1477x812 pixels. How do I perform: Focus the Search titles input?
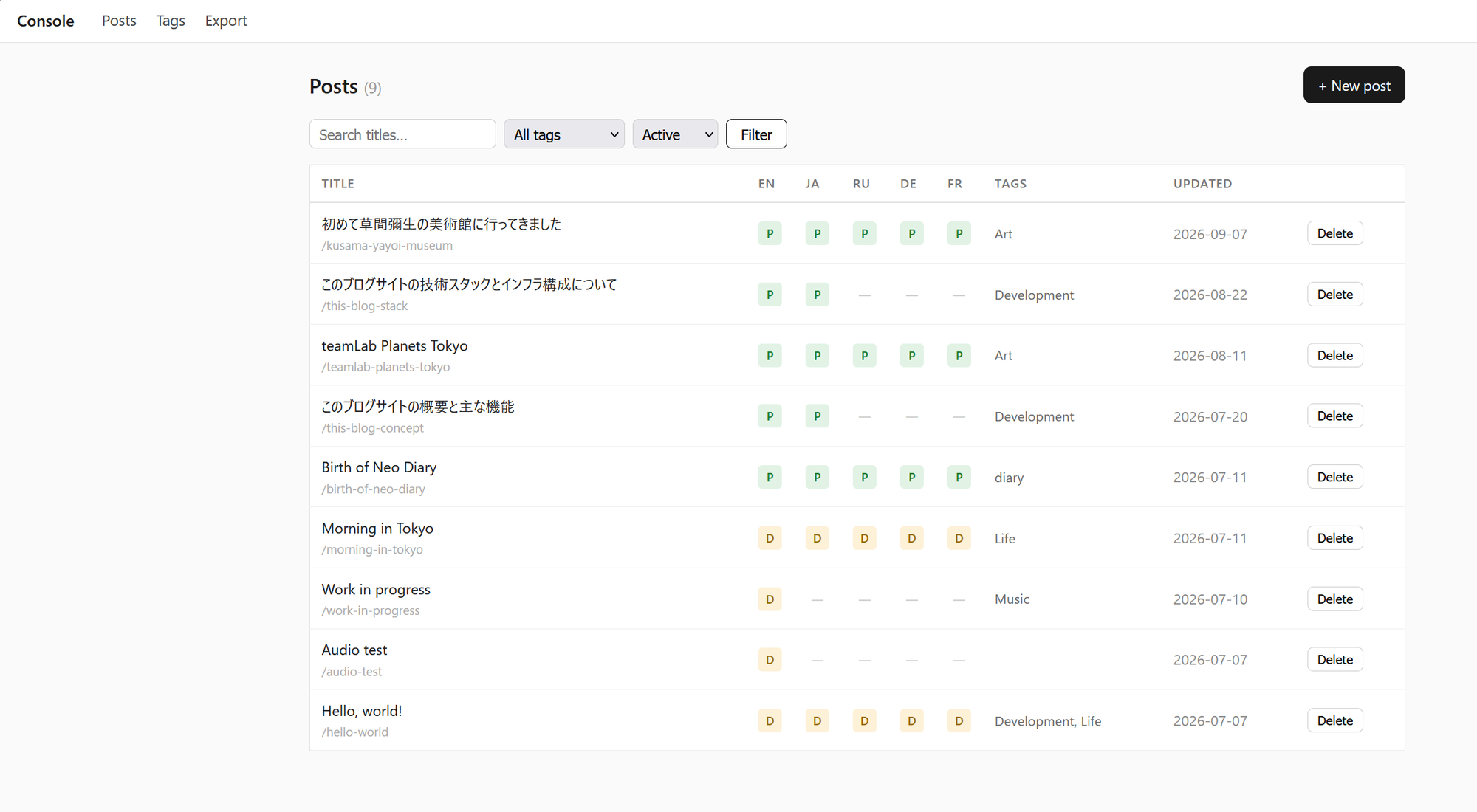pyautogui.click(x=402, y=134)
